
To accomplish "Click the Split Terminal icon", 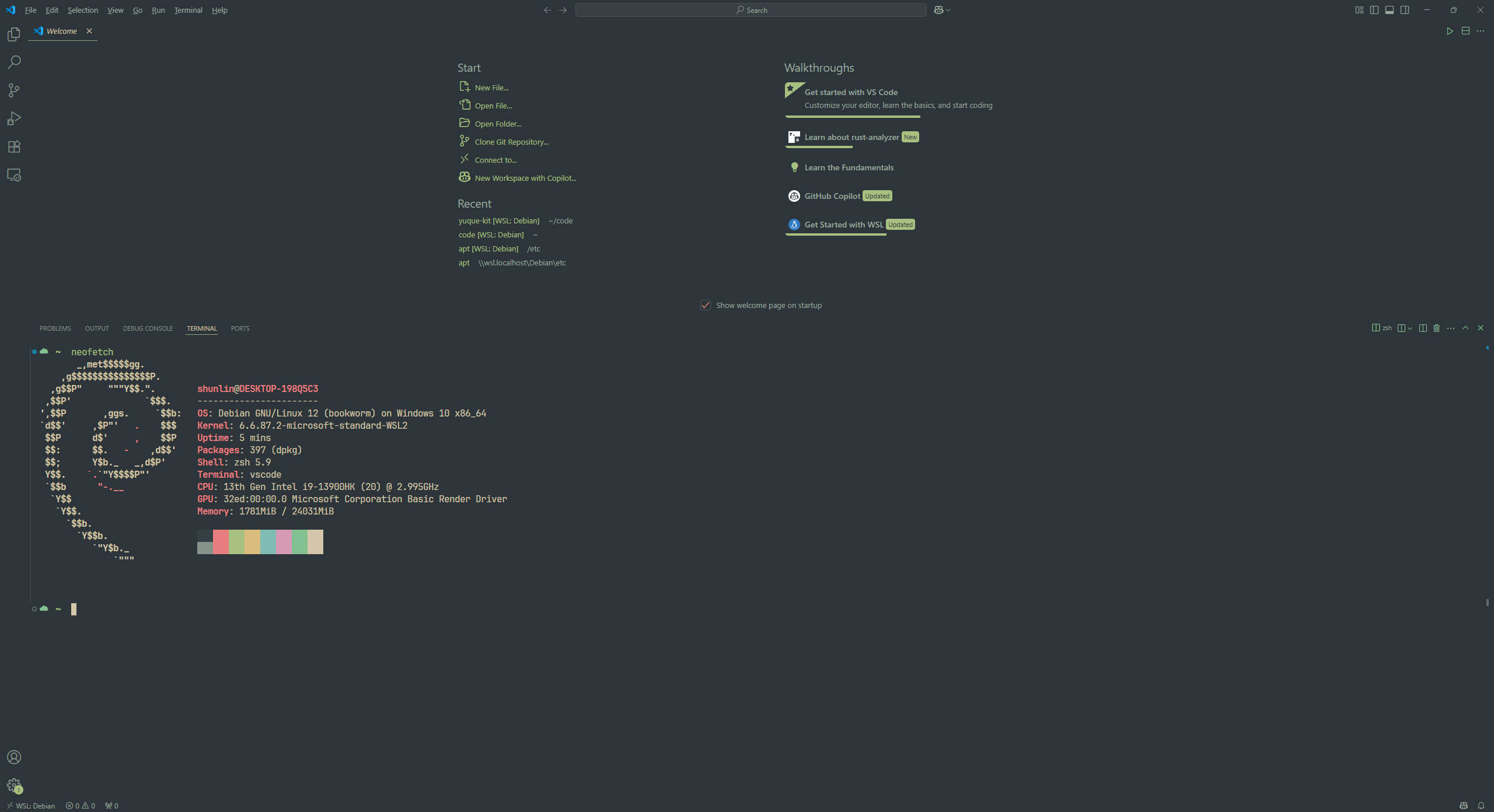I will [1423, 328].
